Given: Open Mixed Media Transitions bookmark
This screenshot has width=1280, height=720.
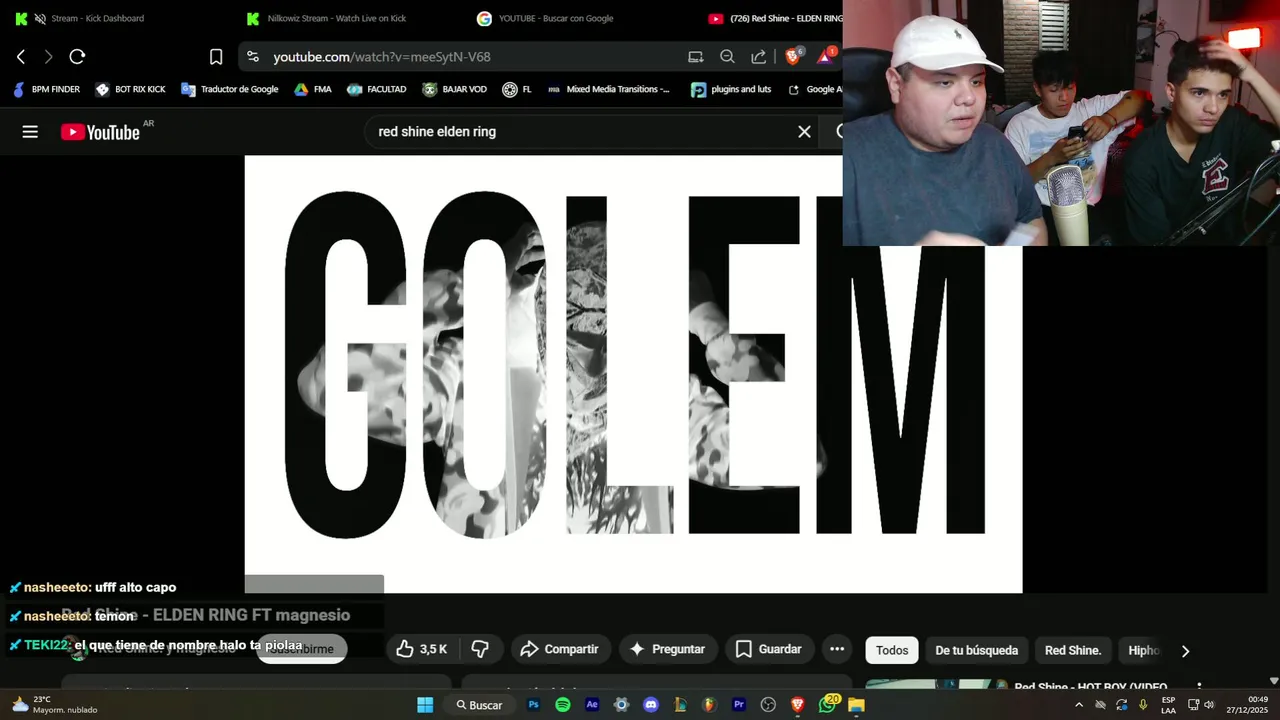Looking at the screenshot, I should click(609, 89).
